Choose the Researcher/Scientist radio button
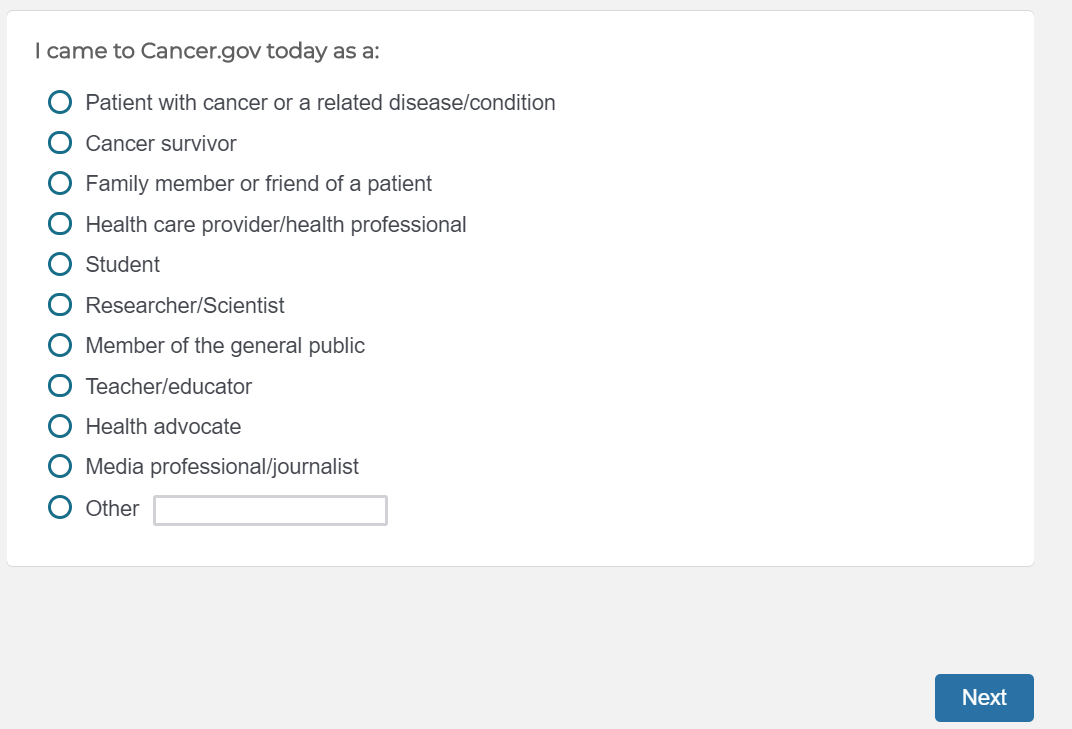The height and width of the screenshot is (729, 1072). click(60, 305)
